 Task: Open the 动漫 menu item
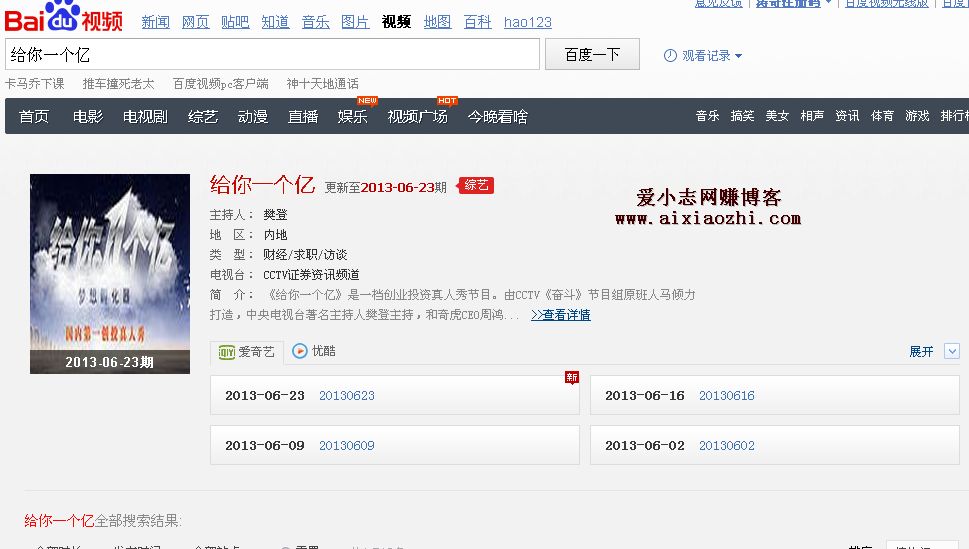pos(253,116)
